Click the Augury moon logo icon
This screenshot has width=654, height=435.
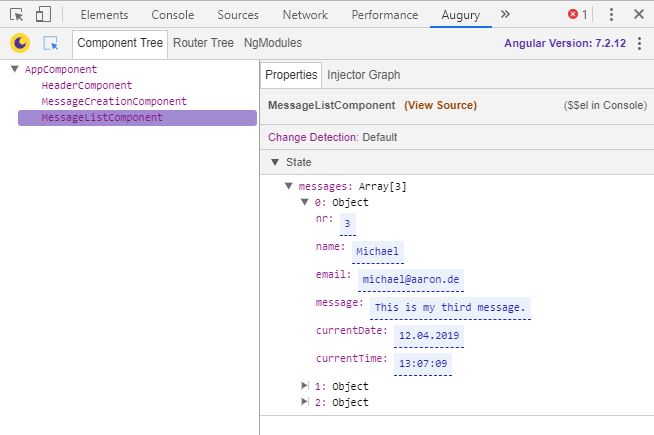19,44
